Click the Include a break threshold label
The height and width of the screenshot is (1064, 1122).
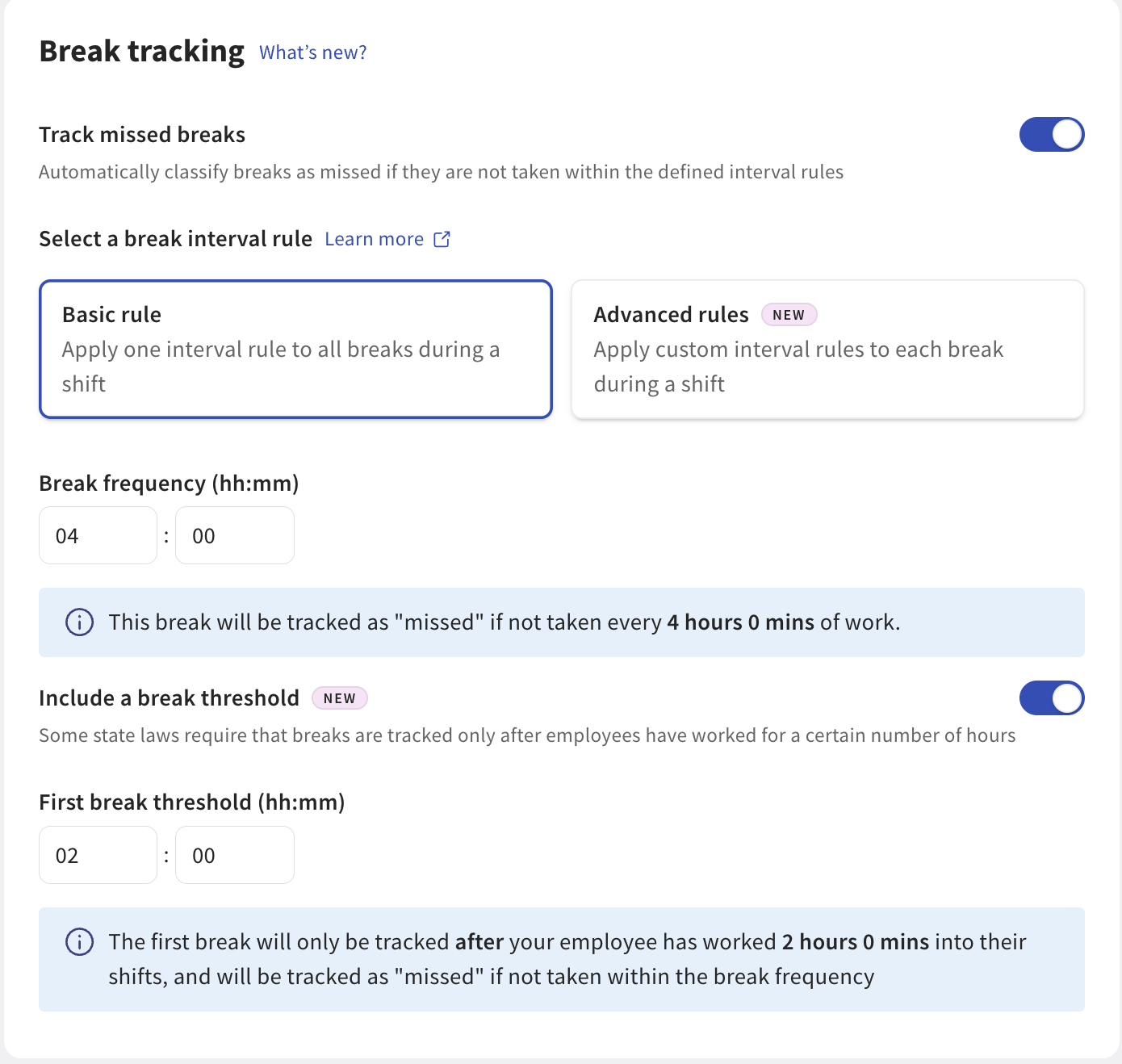click(169, 698)
